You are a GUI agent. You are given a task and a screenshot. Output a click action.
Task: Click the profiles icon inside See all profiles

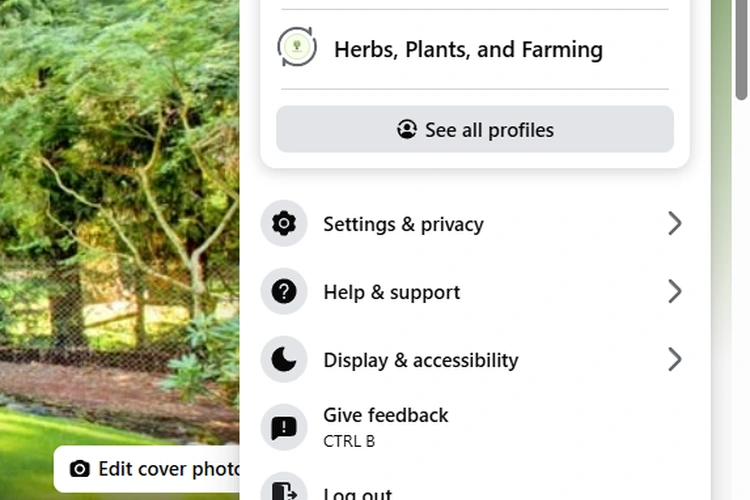point(407,130)
